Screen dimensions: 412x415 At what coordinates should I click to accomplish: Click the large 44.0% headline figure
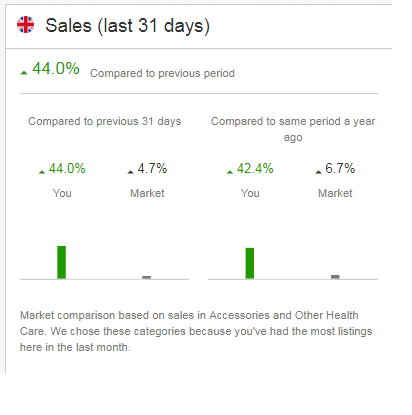coord(56,68)
